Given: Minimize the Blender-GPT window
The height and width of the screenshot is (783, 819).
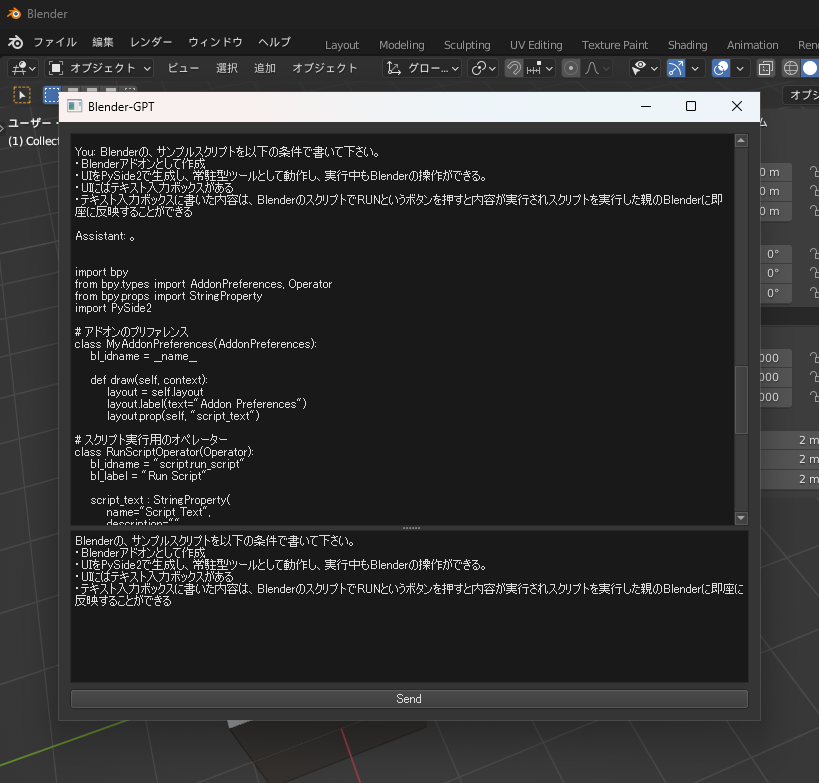Looking at the screenshot, I should pyautogui.click(x=646, y=107).
